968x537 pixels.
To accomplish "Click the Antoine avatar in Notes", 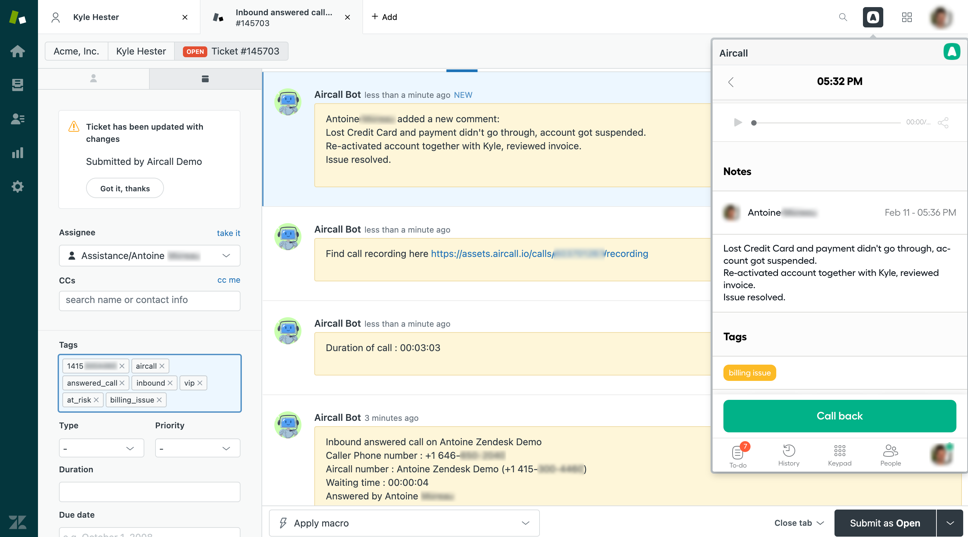I will click(732, 213).
